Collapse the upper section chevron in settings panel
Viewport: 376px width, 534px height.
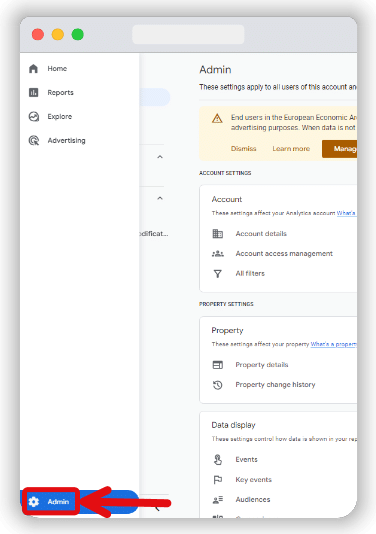[x=160, y=157]
